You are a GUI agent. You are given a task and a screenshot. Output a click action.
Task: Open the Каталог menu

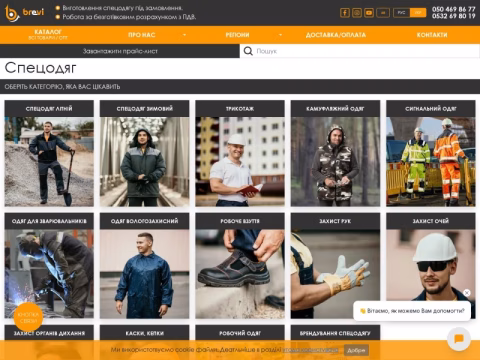click(x=48, y=35)
